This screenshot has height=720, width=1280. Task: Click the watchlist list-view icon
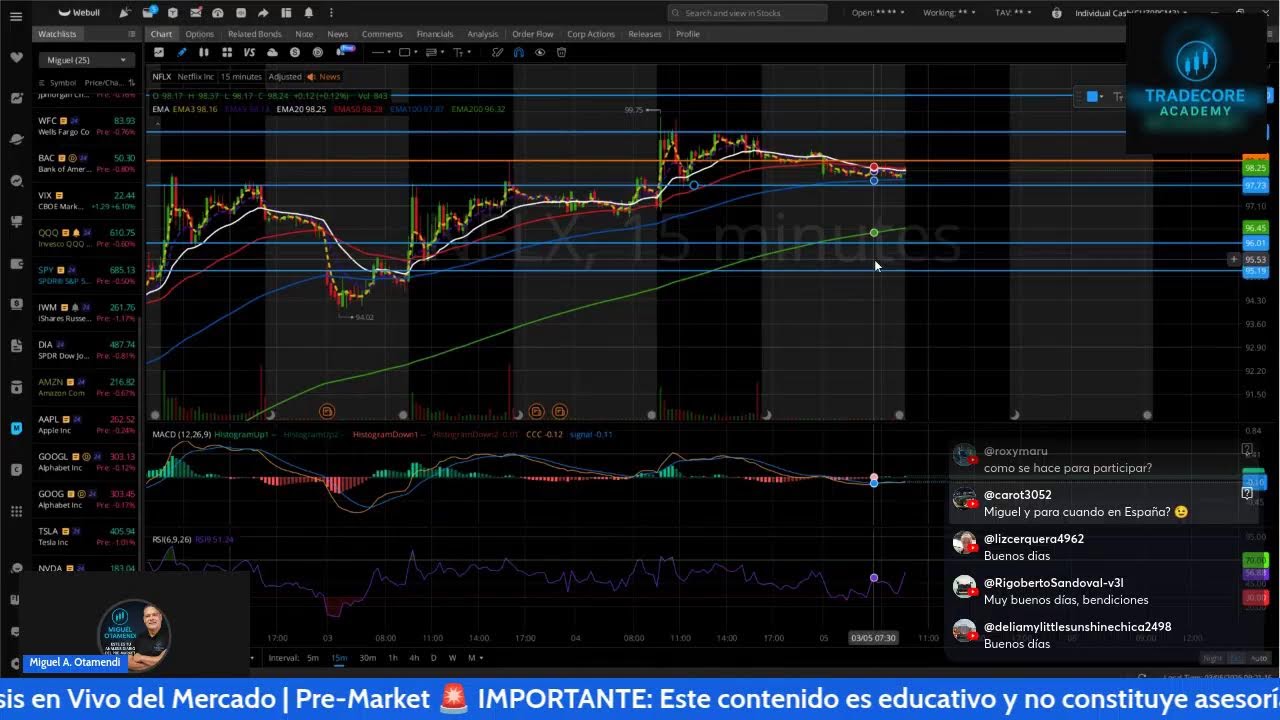click(132, 34)
